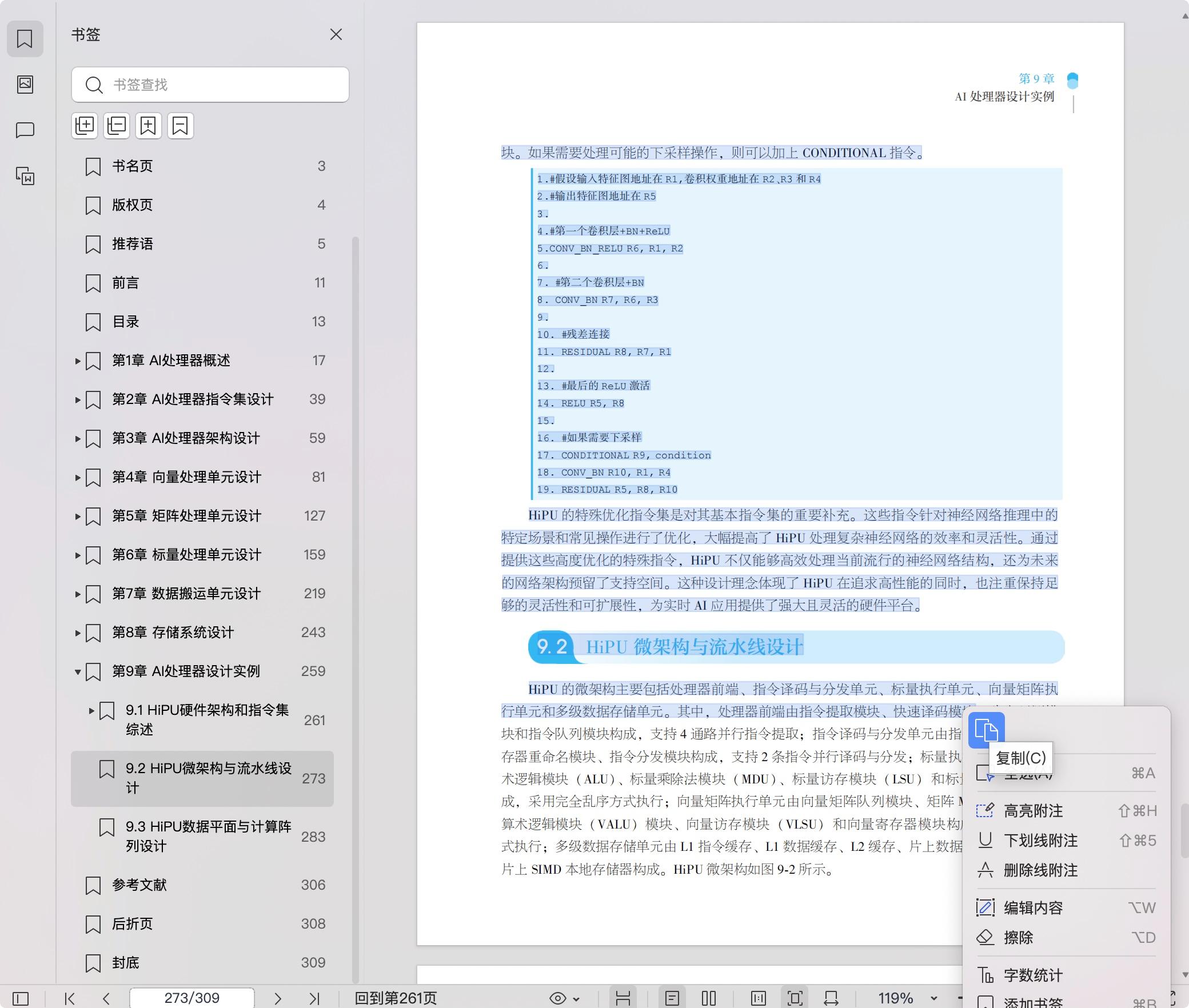
Task: Toggle navigation sidebar panel visibility
Action: point(21,998)
